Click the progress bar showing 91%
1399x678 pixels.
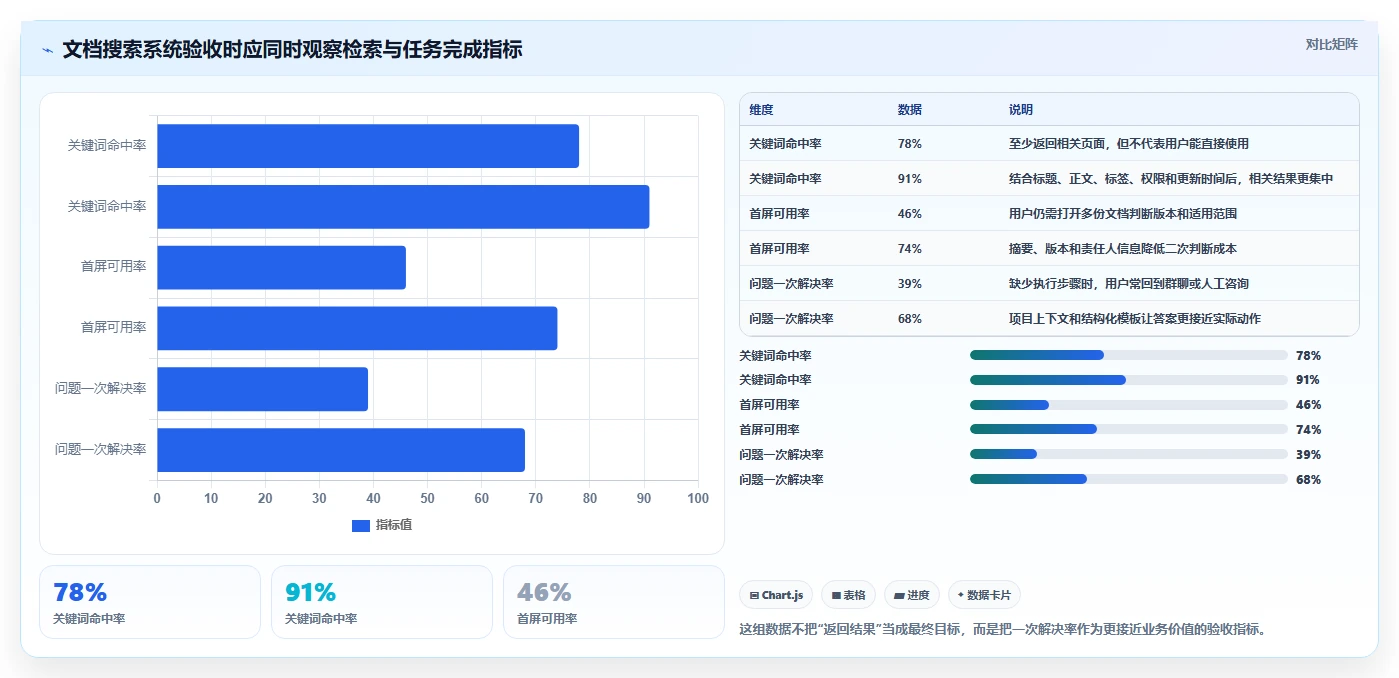click(x=1128, y=380)
